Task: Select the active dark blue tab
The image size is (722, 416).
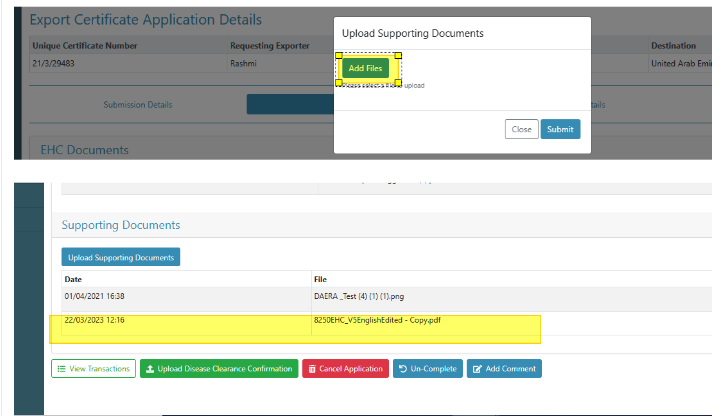Action: (290, 104)
